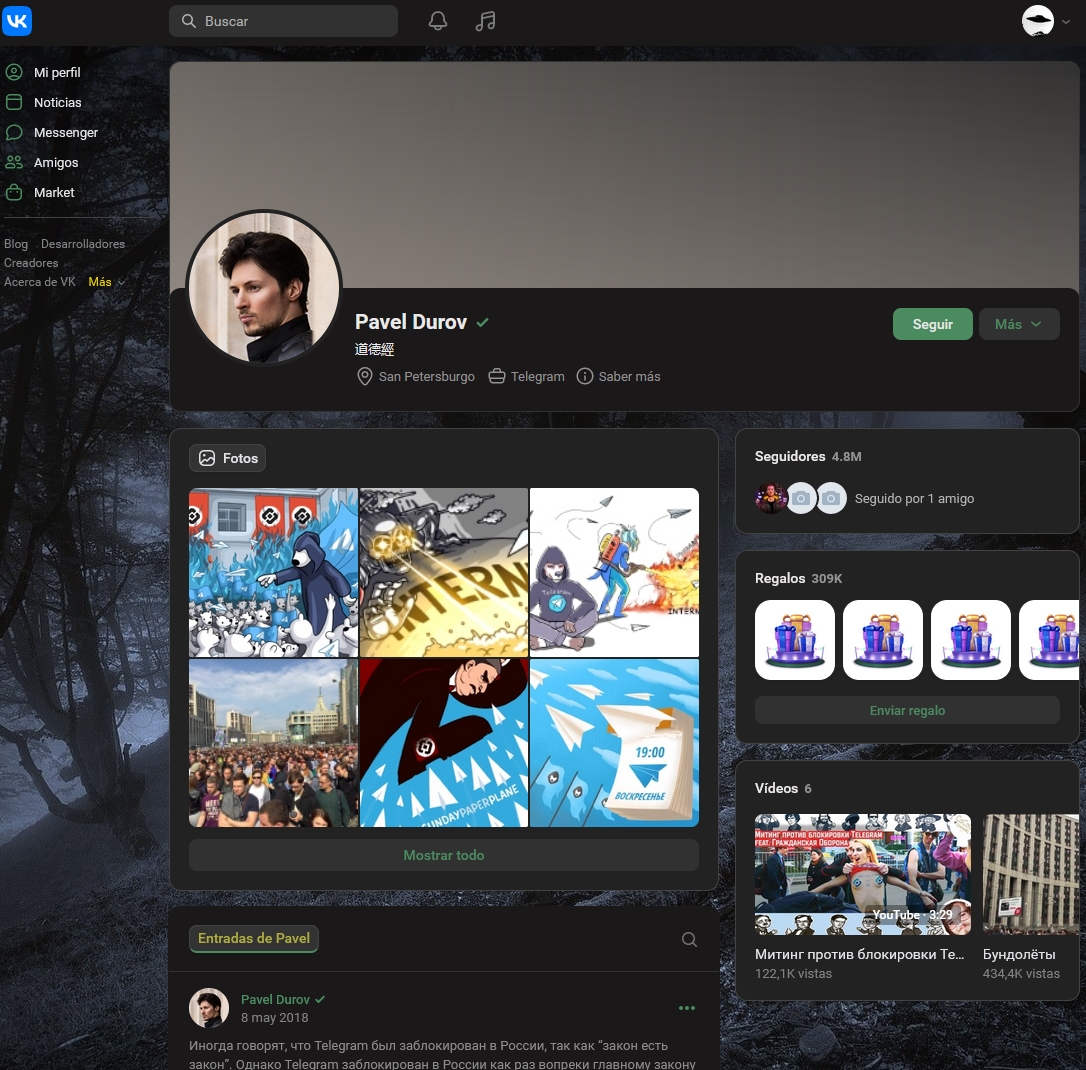Open the notifications bell icon
This screenshot has height=1070, width=1086.
(x=438, y=21)
